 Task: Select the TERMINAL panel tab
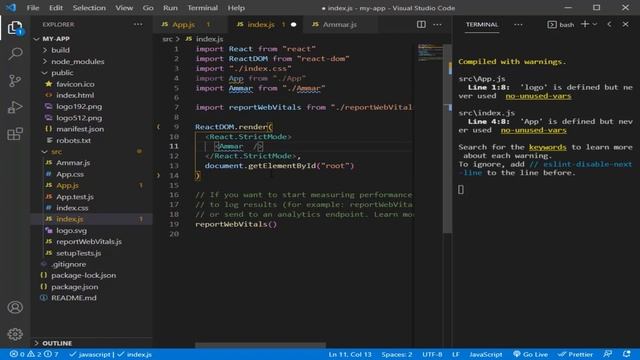tap(482, 24)
